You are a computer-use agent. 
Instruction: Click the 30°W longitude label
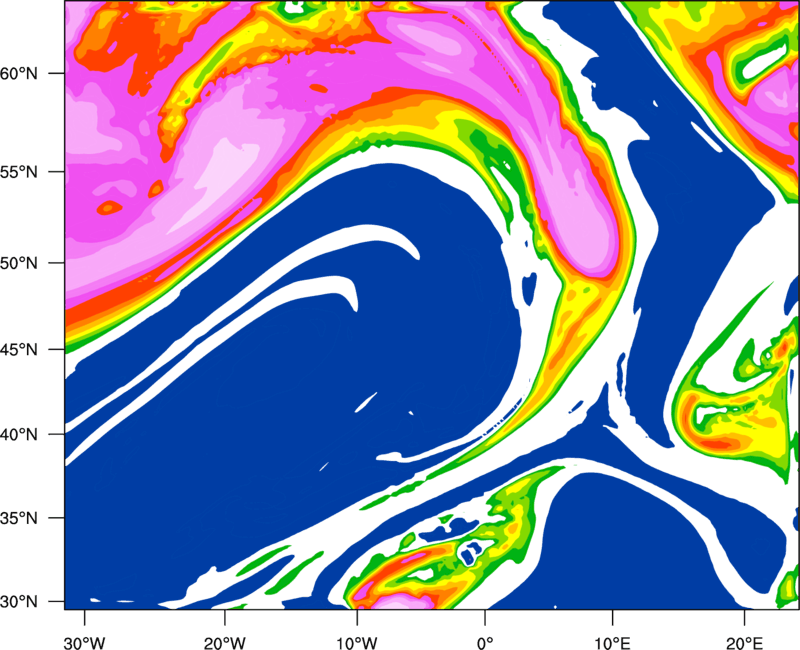[x=84, y=643]
